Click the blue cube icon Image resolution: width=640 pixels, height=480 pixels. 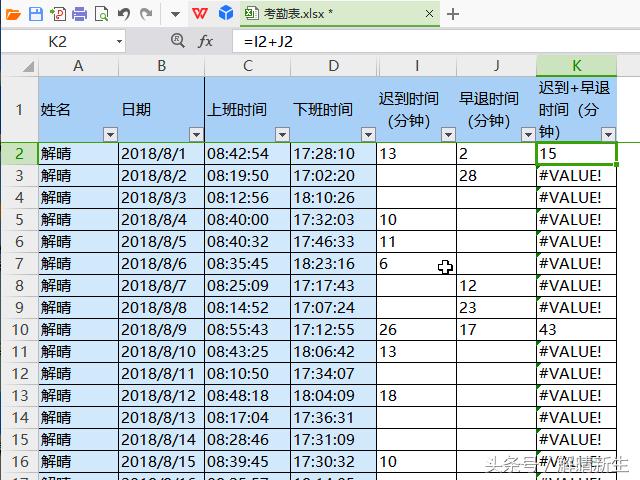(x=226, y=13)
